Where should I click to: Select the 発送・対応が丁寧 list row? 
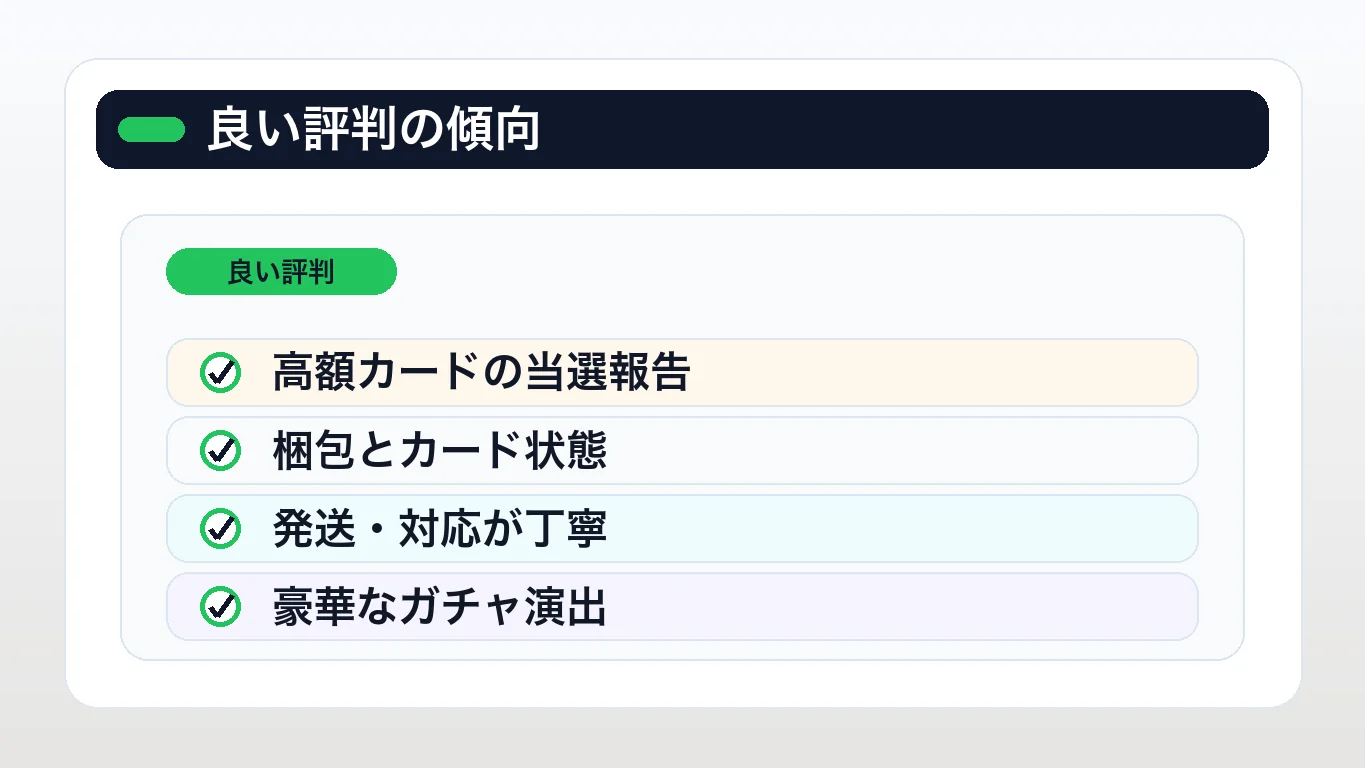[x=682, y=529]
